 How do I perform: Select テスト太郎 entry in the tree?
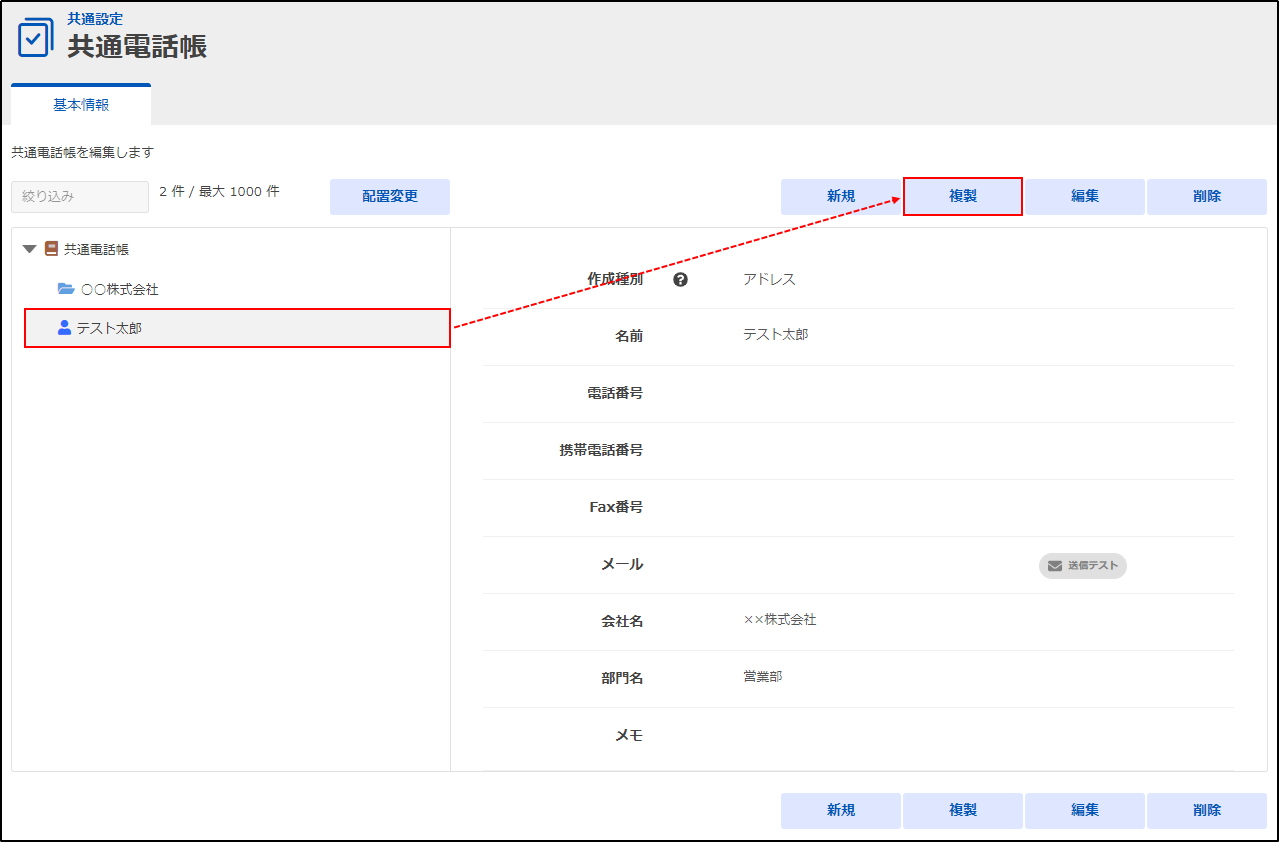109,327
